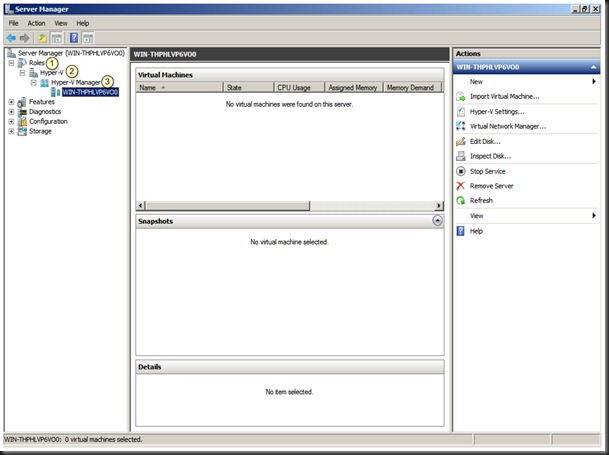609x455 pixels.
Task: Click the Inspect Disk icon
Action: pyautogui.click(x=461, y=156)
